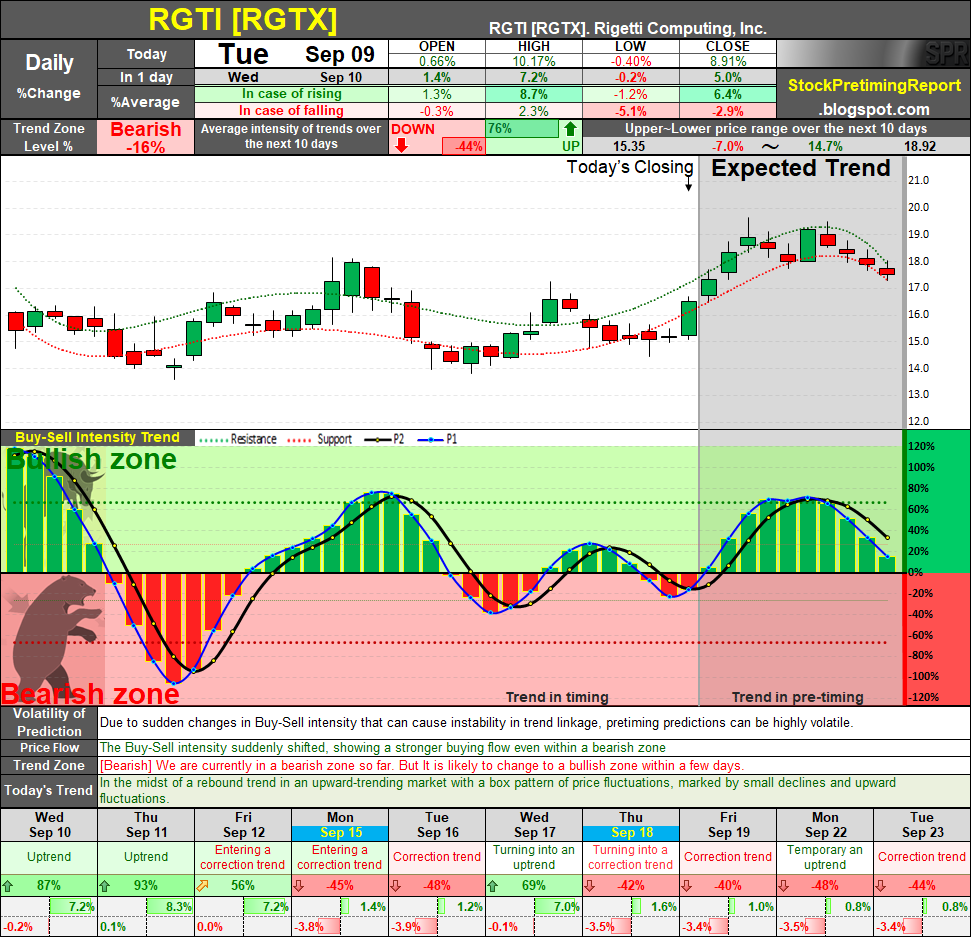Click the 18.92 upper price value

pos(920,147)
